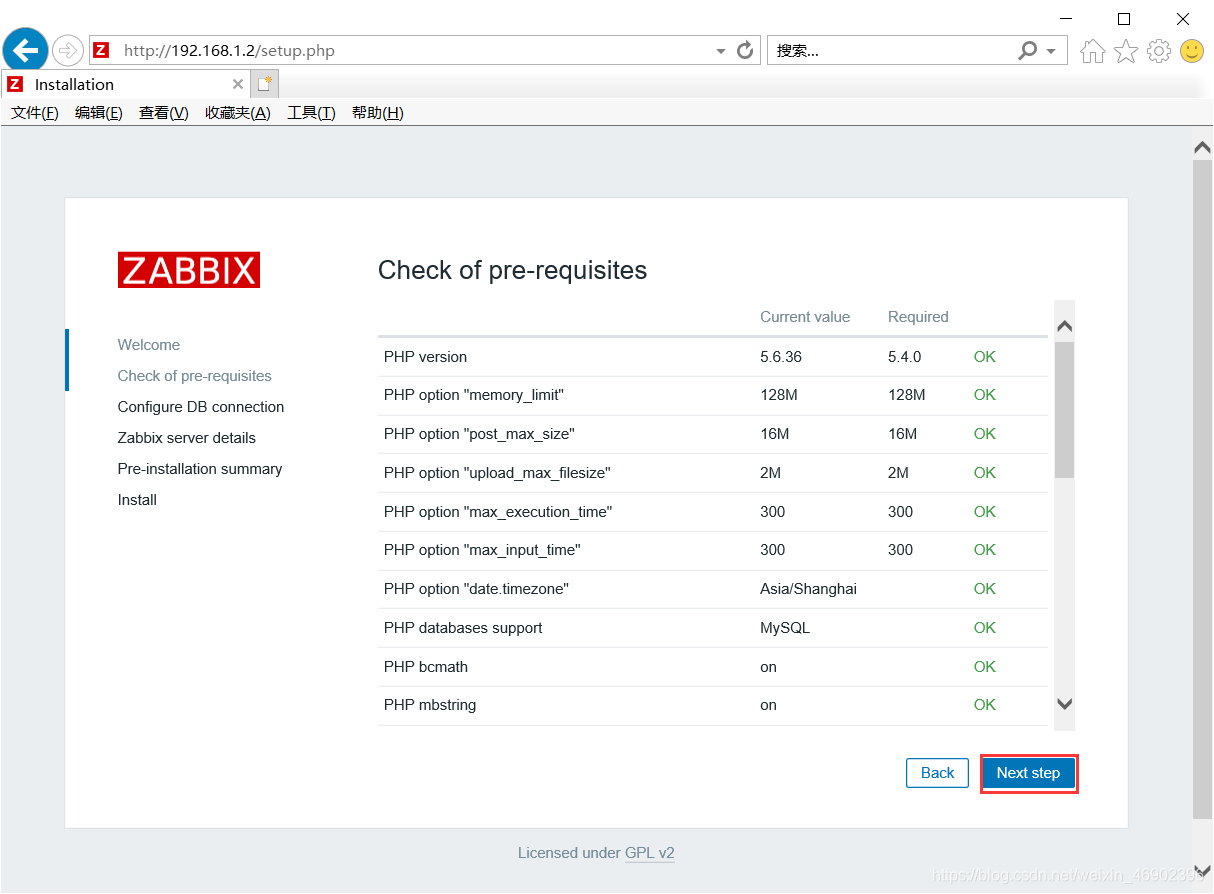Click PHP option "post_max_size" row label
The width and height of the screenshot is (1214, 894).
coord(479,434)
